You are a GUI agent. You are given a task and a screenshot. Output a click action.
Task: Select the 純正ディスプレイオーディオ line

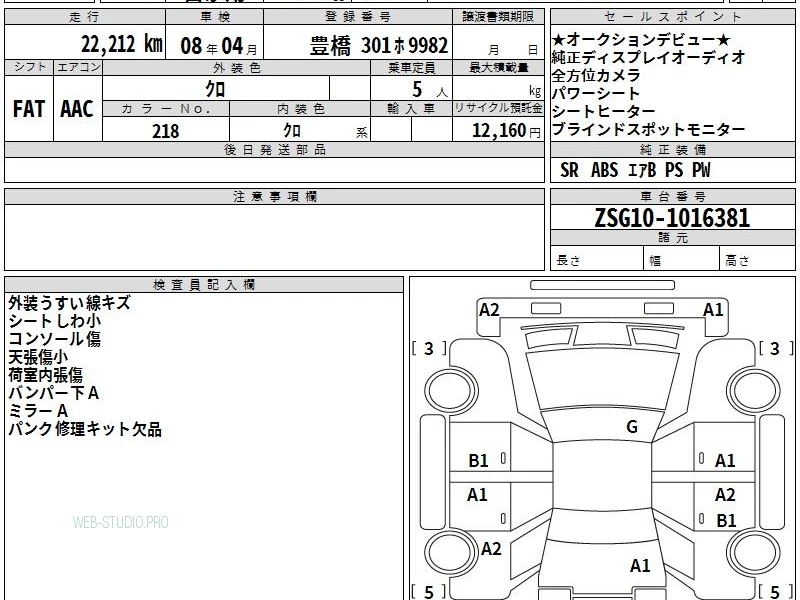(648, 57)
